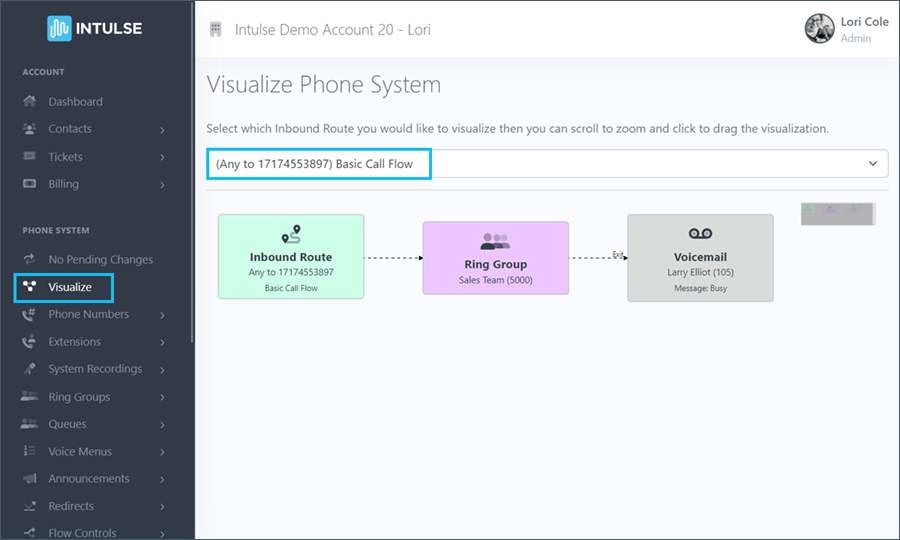Click the flow minimap thumbnail

(838, 214)
